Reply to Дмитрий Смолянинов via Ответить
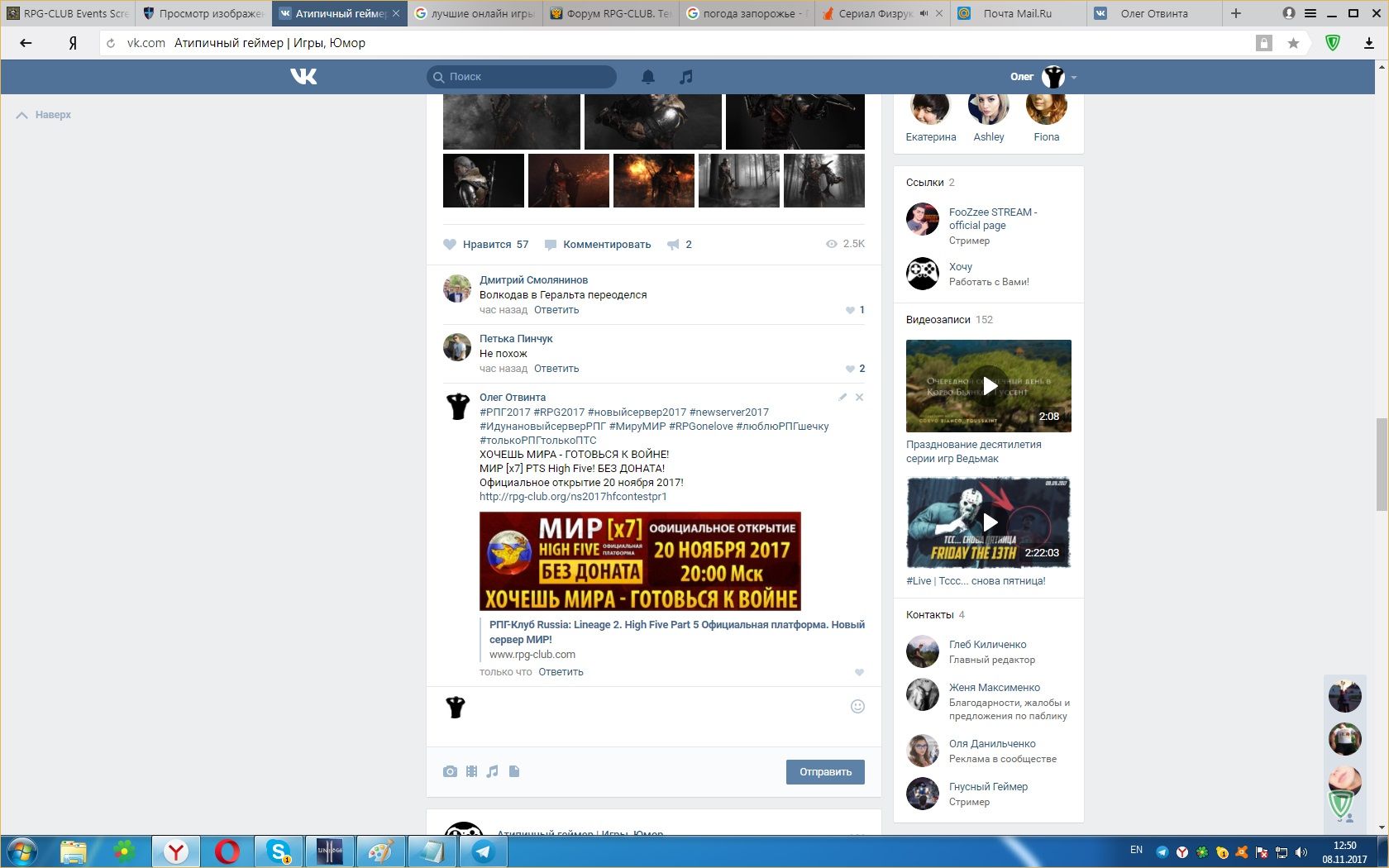This screenshot has height=868, width=1389. (556, 310)
